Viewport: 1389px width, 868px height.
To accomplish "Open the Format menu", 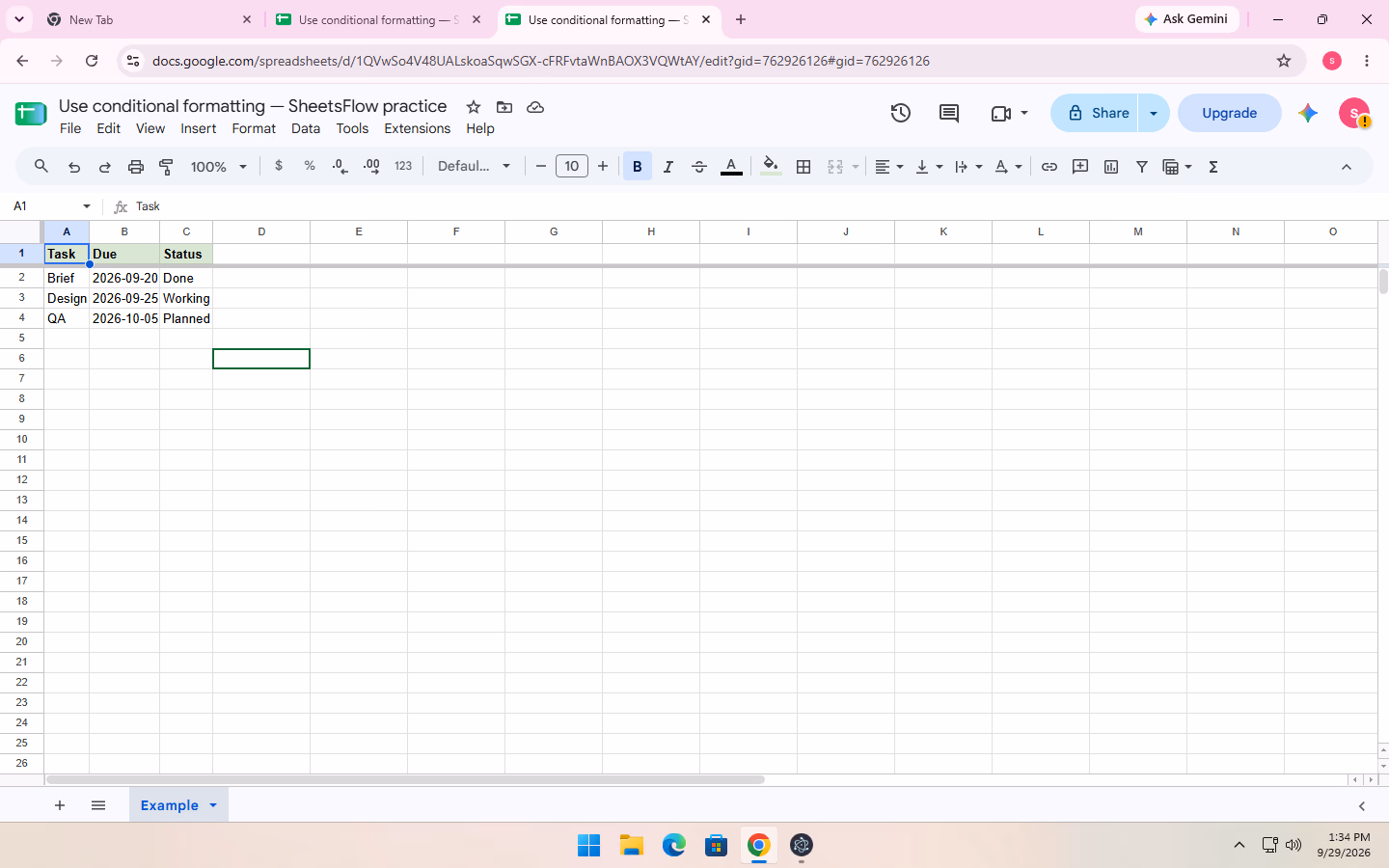I will tap(254, 128).
